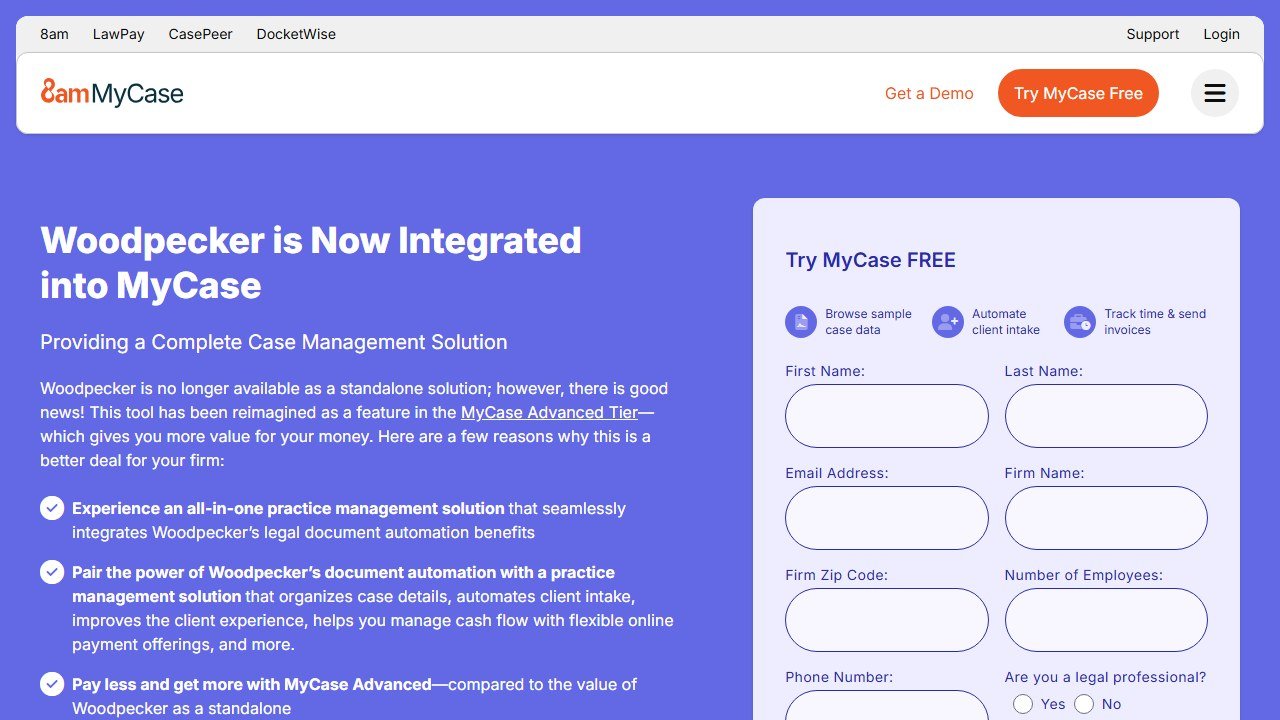The width and height of the screenshot is (1280, 720).
Task: Select Yes for legal professional
Action: [1022, 704]
